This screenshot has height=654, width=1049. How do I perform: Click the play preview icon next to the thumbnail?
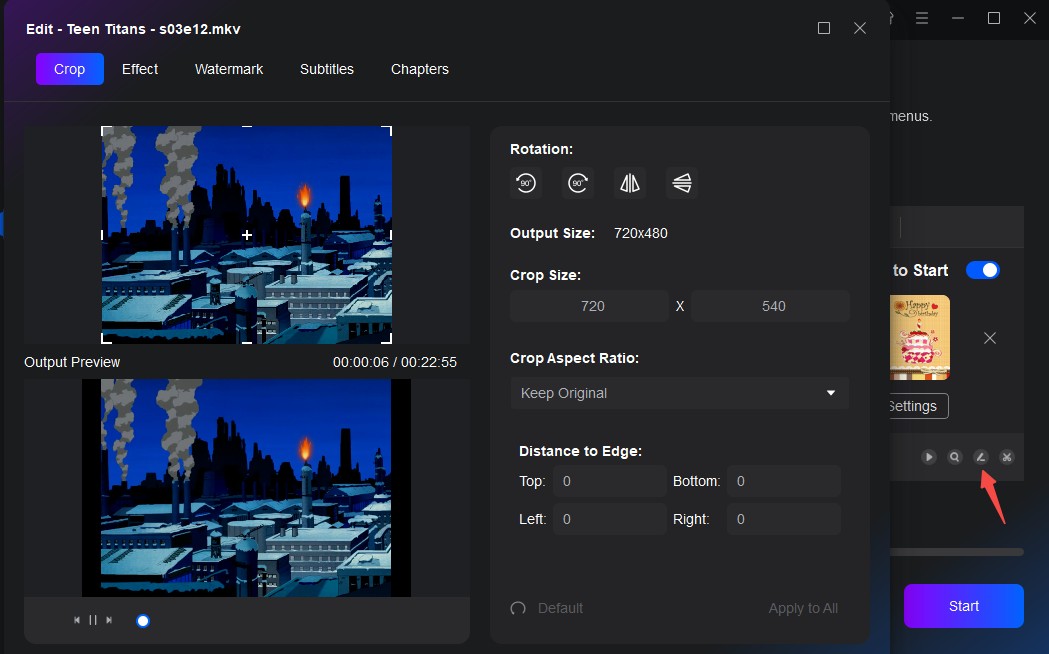(928, 456)
